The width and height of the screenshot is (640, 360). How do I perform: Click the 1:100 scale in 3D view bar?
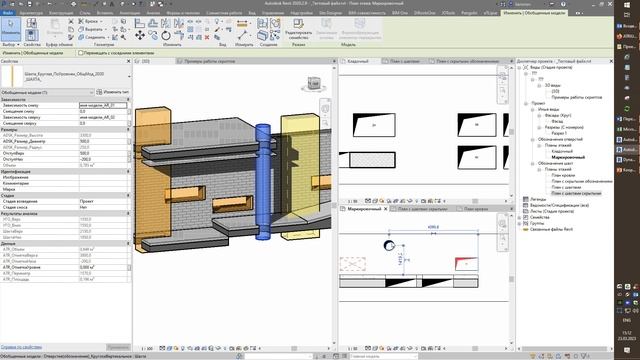point(147,349)
